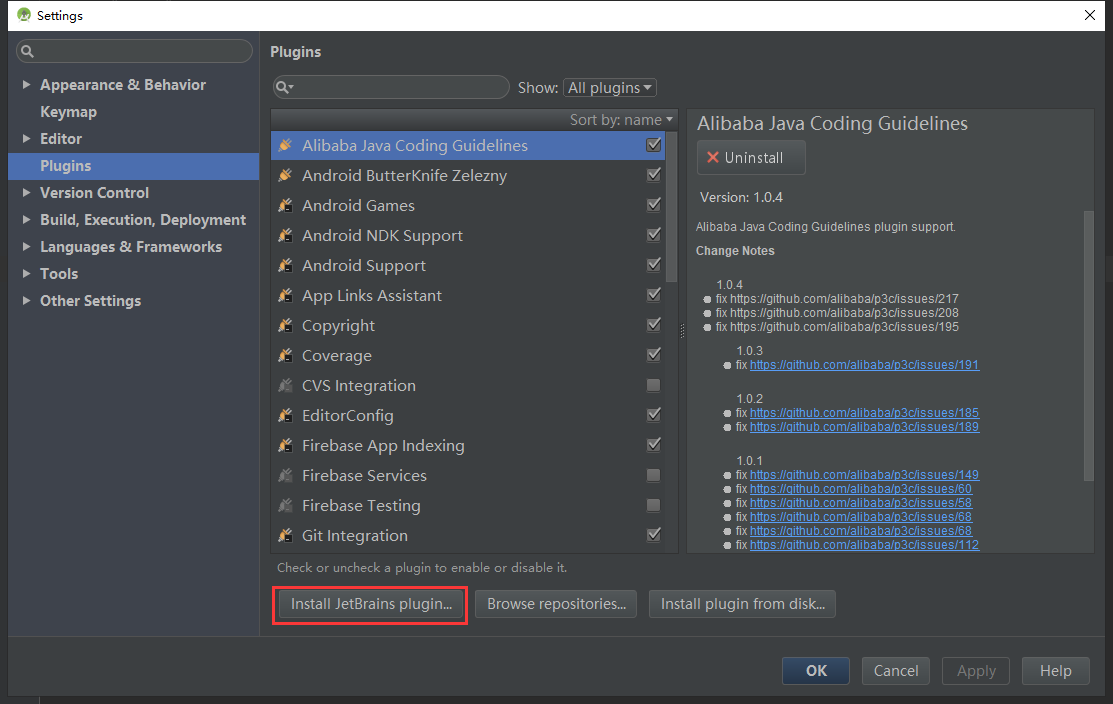Viewport: 1113px width, 704px height.
Task: Select the Coverage plugin row
Action: click(468, 355)
